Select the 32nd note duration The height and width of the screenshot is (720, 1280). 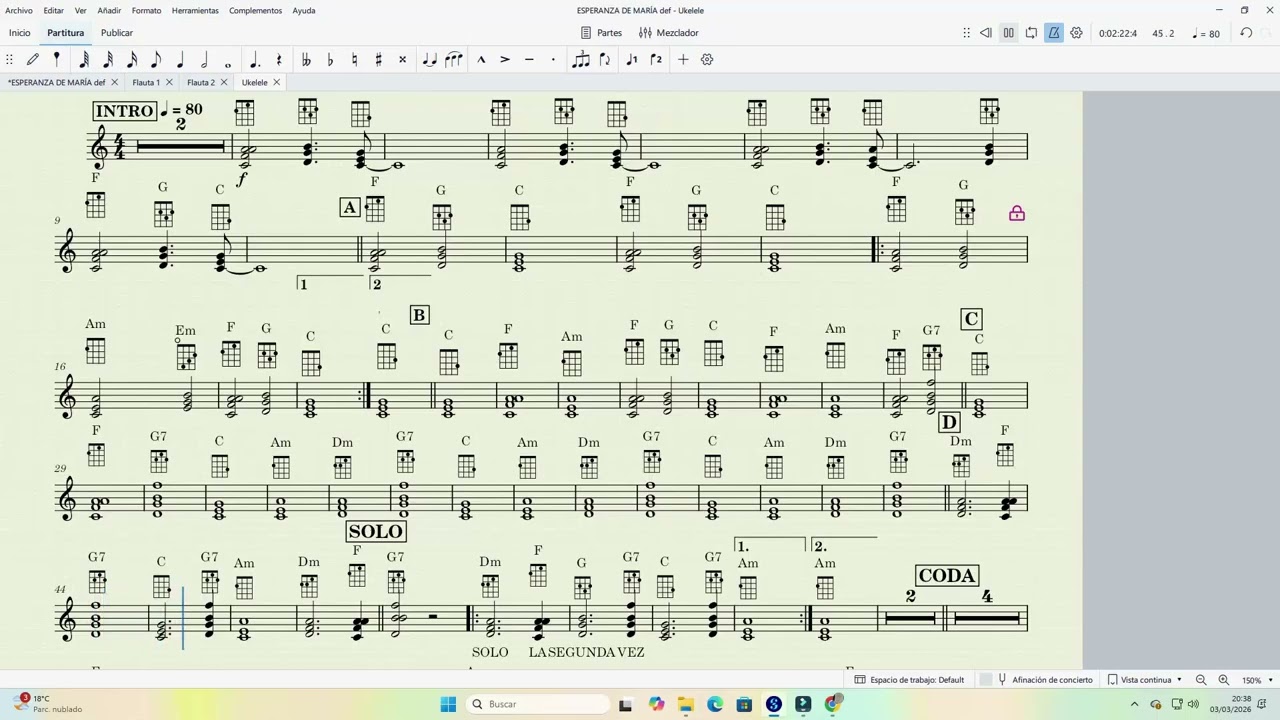[x=108, y=60]
